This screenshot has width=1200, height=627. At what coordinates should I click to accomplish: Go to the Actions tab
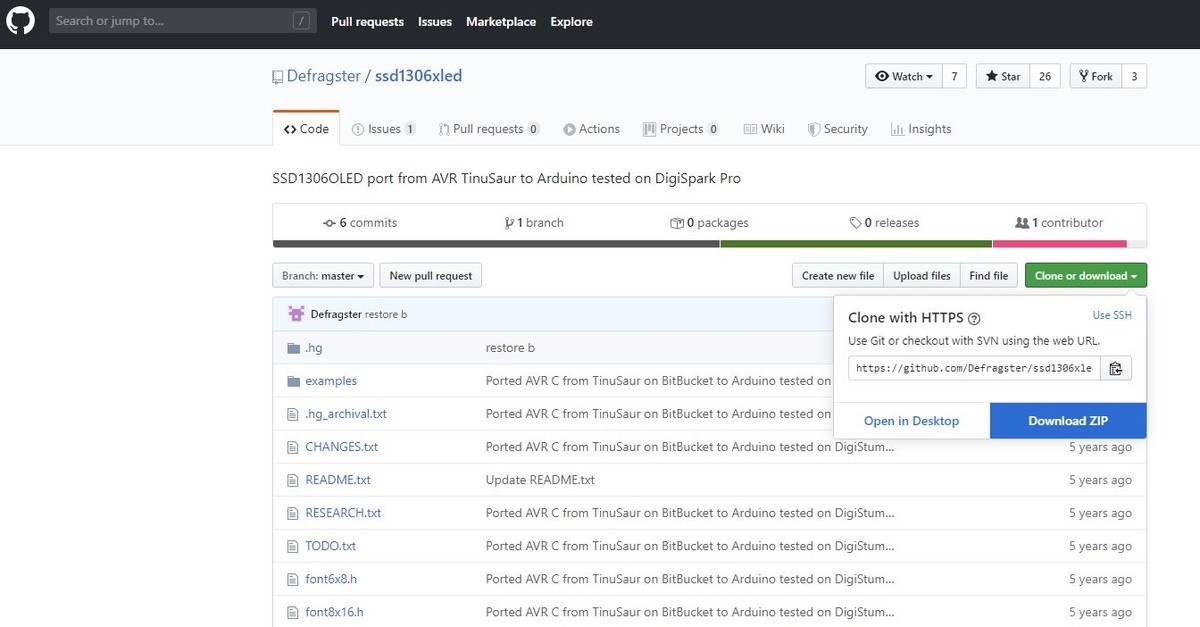pyautogui.click(x=592, y=129)
